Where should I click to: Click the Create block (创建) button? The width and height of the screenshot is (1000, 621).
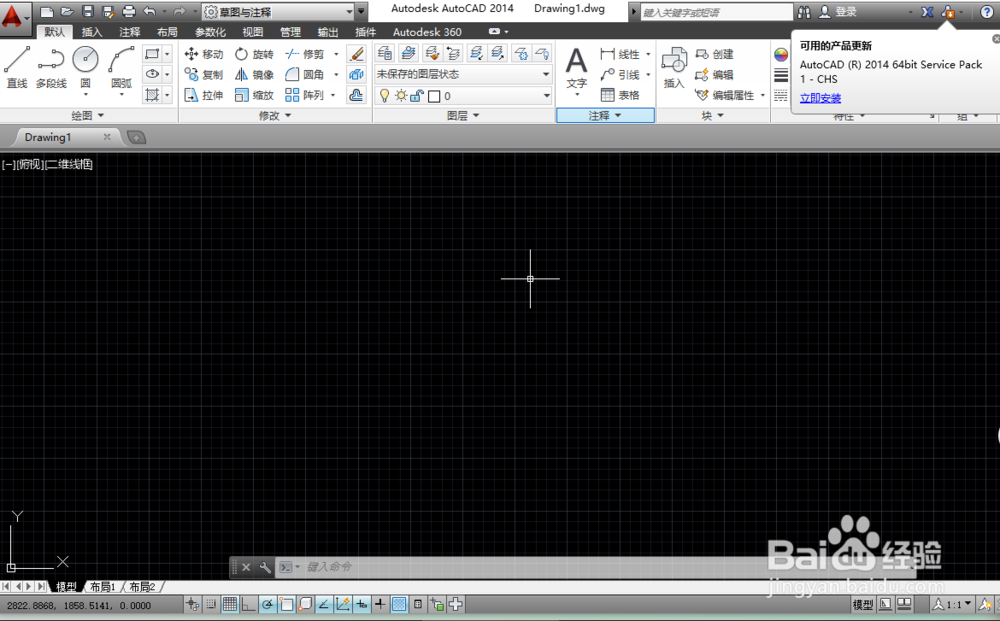click(x=714, y=54)
